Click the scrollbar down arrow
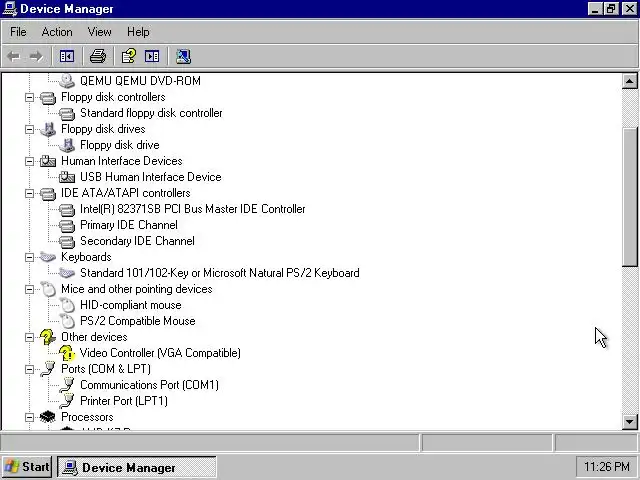 click(x=629, y=421)
